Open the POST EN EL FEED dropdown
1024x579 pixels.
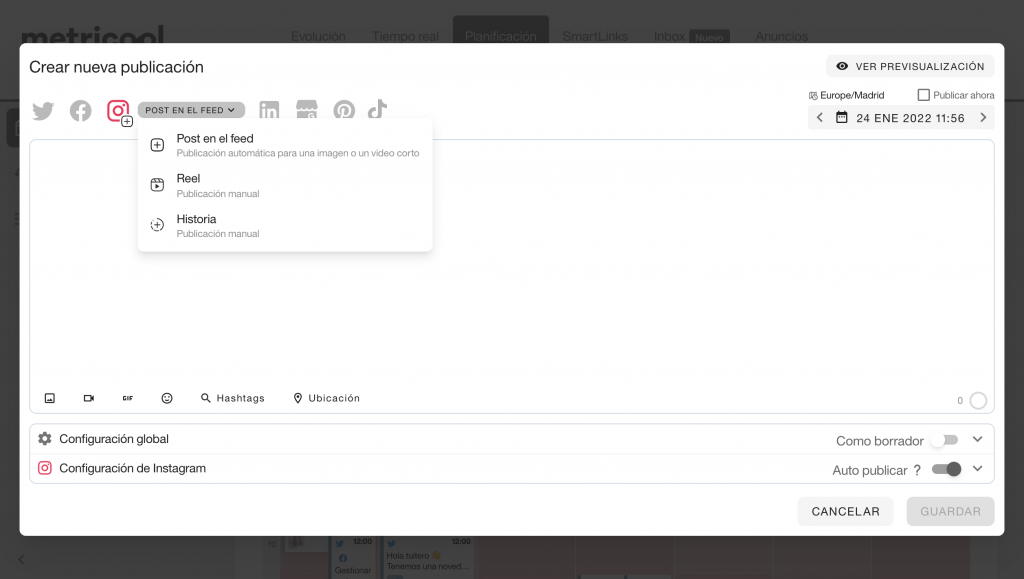[x=191, y=110]
